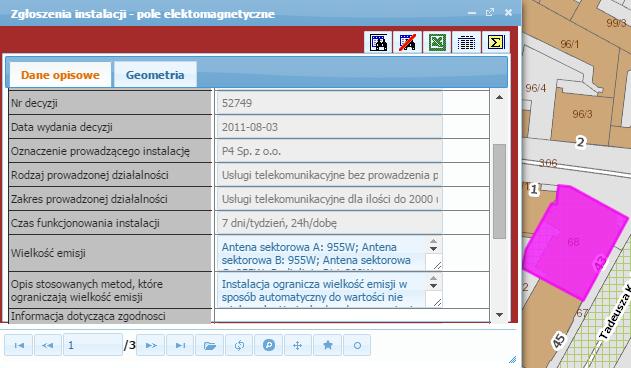Click the Czas funkcjonowania instalacji label
The height and width of the screenshot is (368, 631).
[85, 223]
